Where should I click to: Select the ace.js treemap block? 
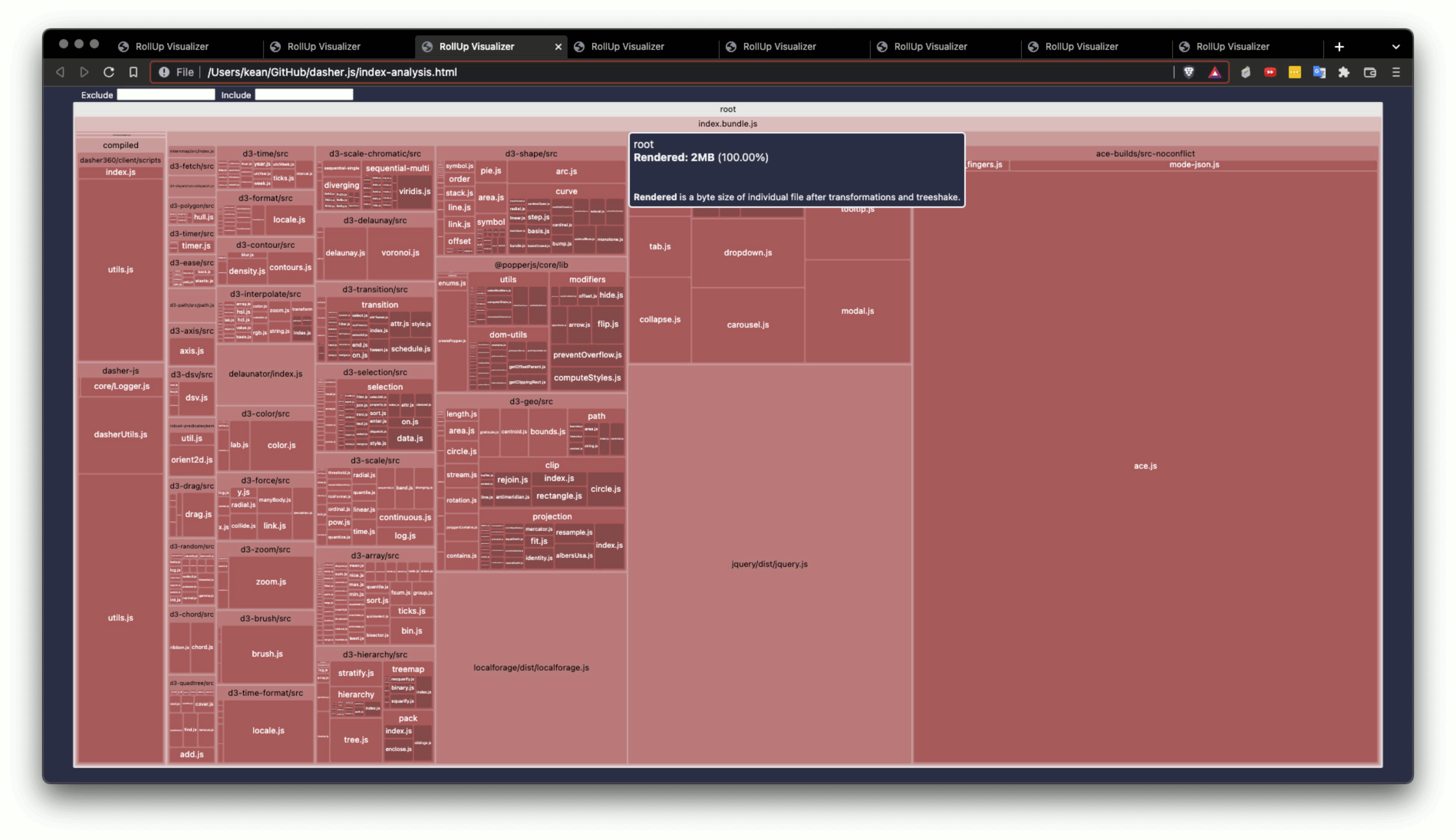1145,466
